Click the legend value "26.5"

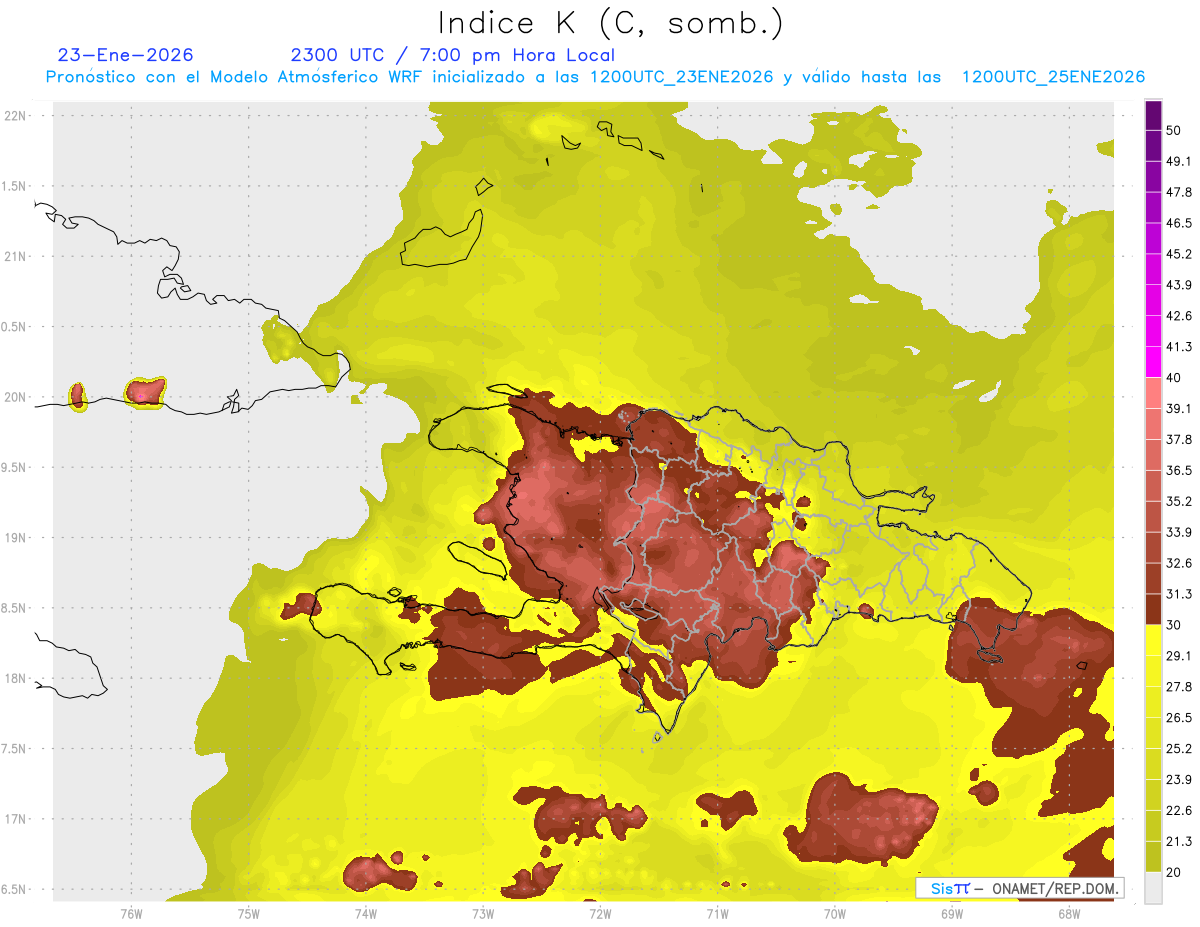coord(1179,718)
